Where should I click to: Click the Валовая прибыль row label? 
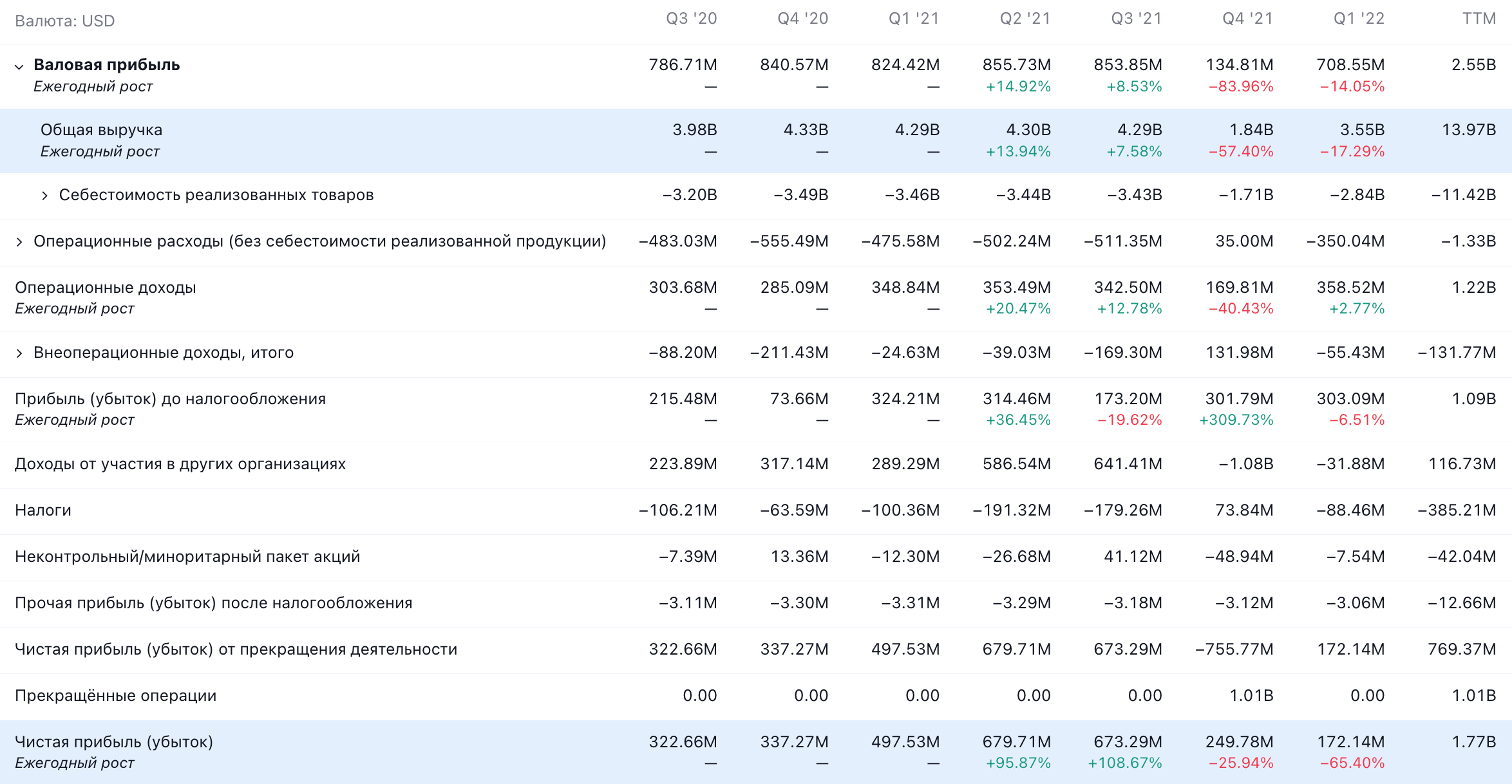coord(107,65)
